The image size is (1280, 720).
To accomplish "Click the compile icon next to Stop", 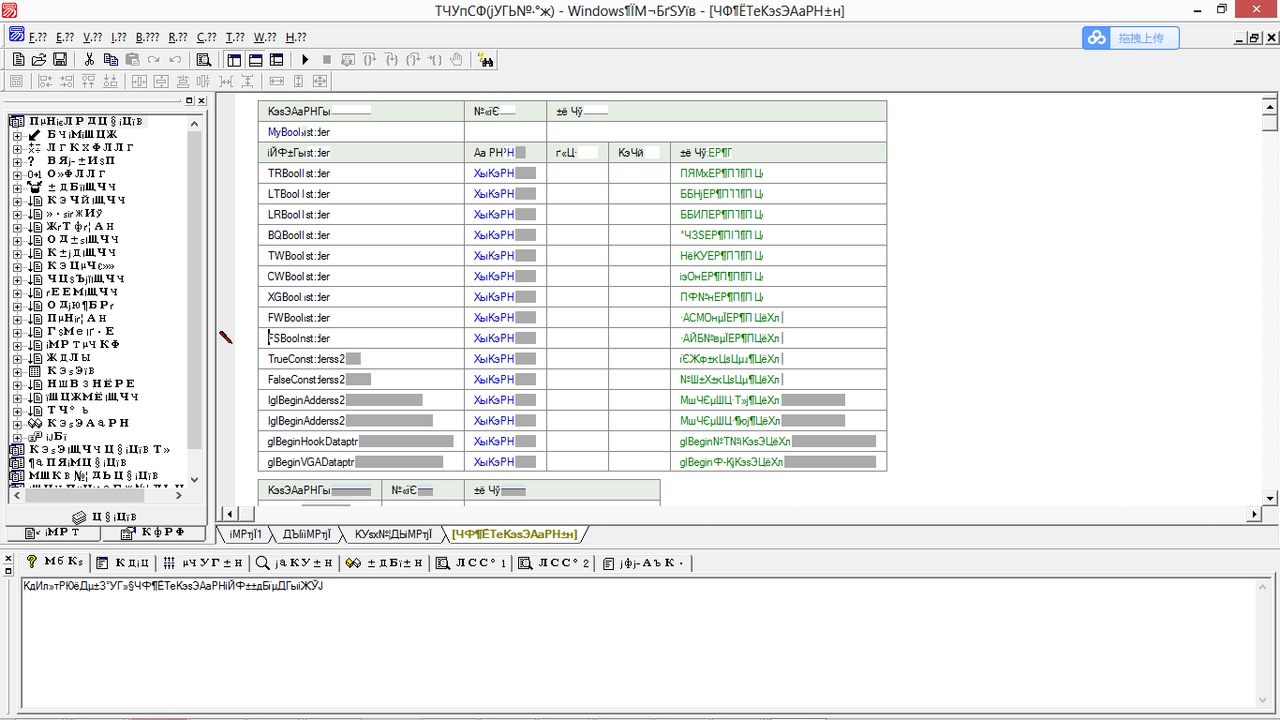I will coord(348,60).
